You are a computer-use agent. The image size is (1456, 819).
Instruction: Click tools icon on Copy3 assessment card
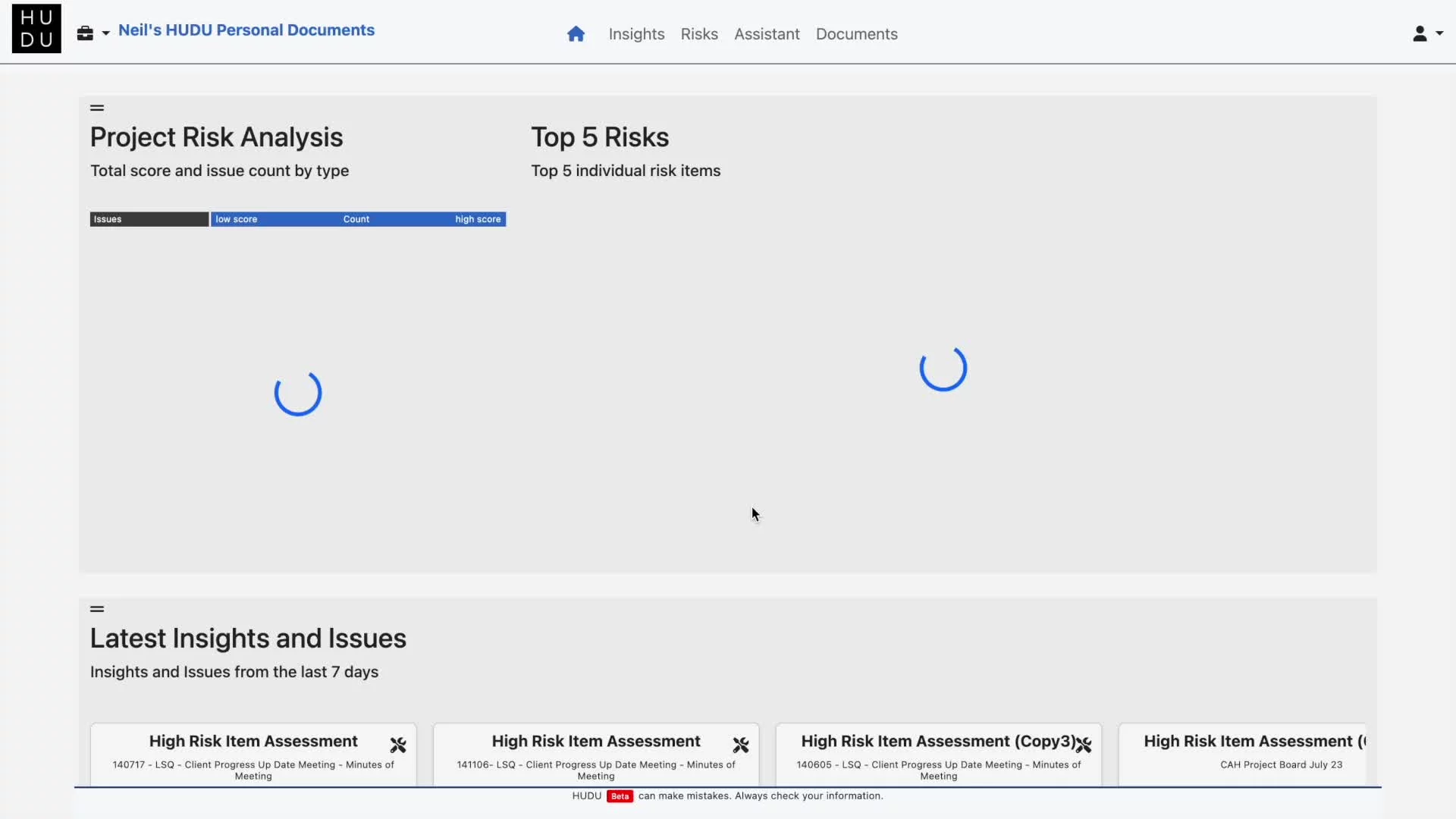[x=1084, y=745]
